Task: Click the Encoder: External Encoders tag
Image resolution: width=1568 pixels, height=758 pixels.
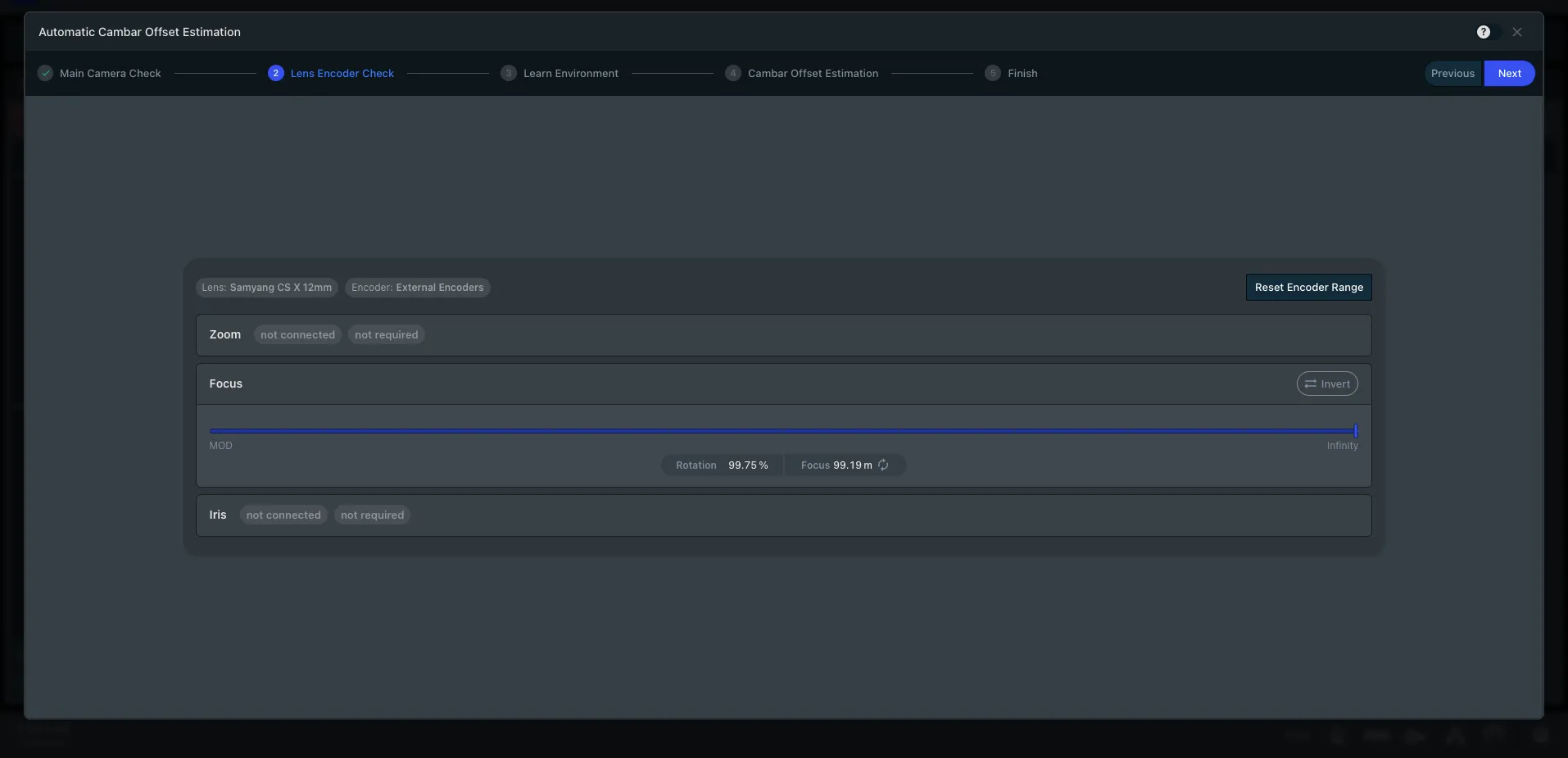Action: pos(418,288)
